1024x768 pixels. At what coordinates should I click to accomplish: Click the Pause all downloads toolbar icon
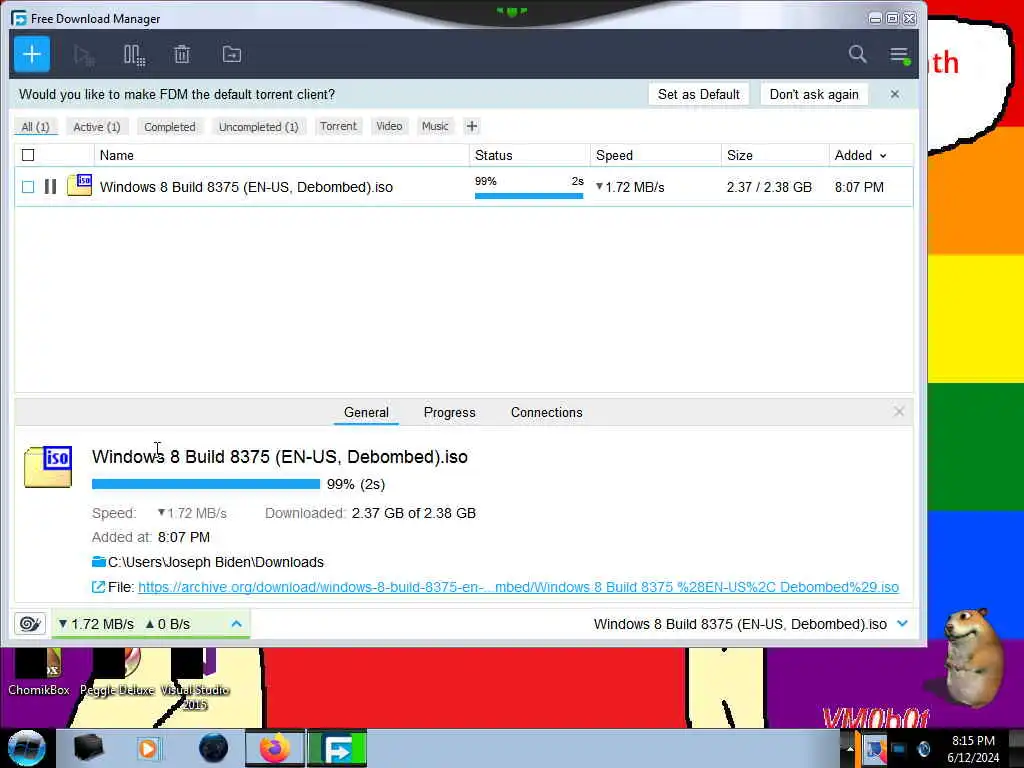tap(134, 55)
